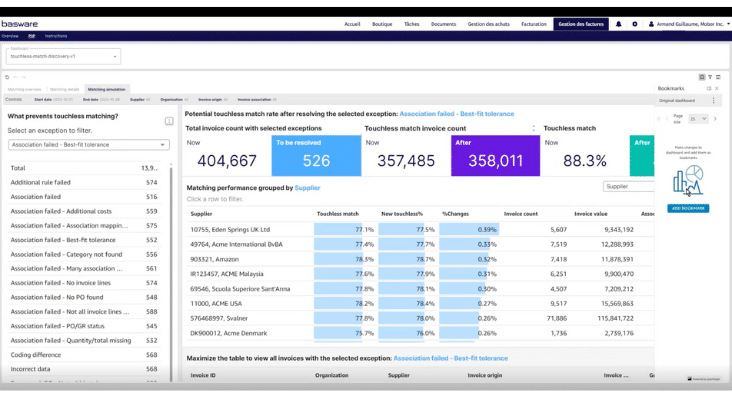Screen dimensions: 732x410
Task: Open the notifications bell icon
Action: (618, 23)
